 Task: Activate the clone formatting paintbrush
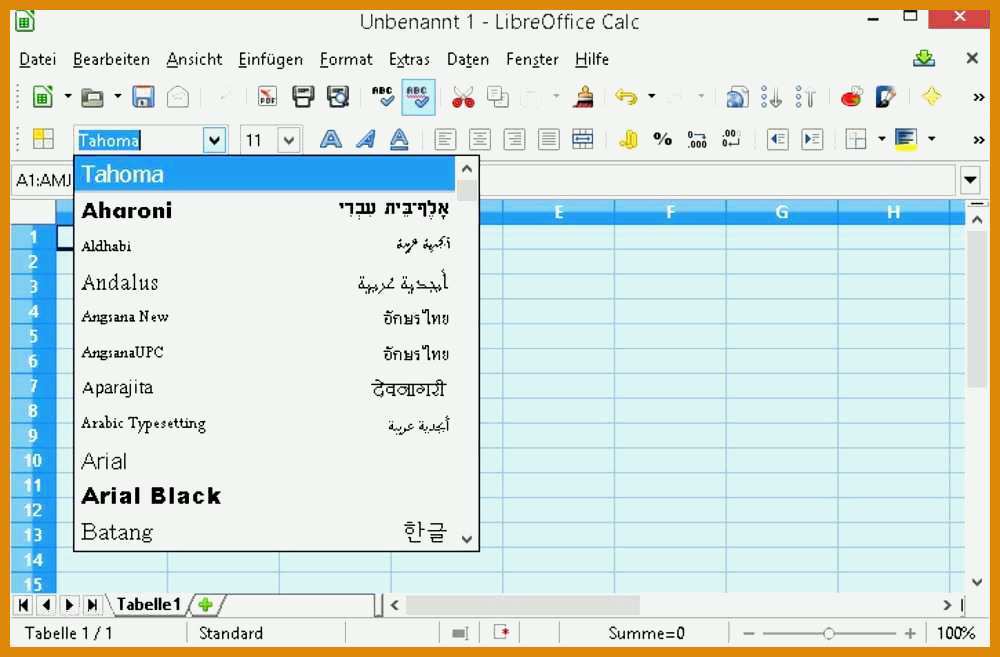click(584, 97)
